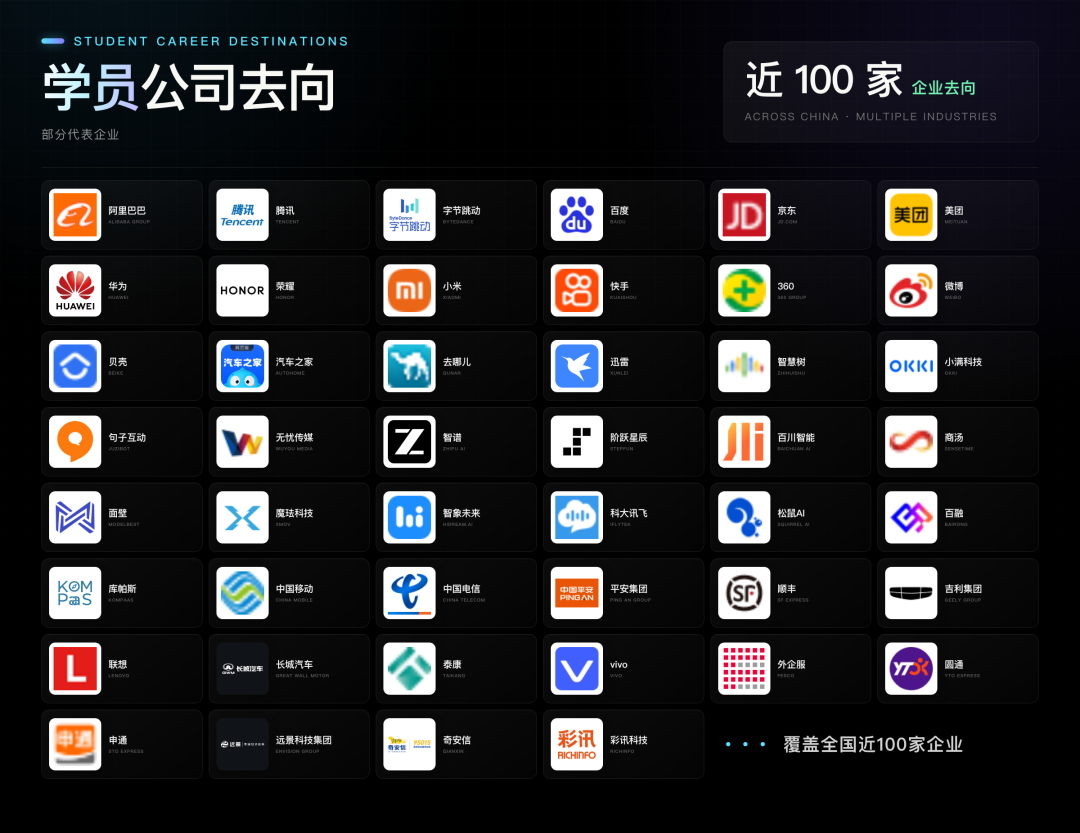Click the 科大讯飞 company name

[629, 513]
